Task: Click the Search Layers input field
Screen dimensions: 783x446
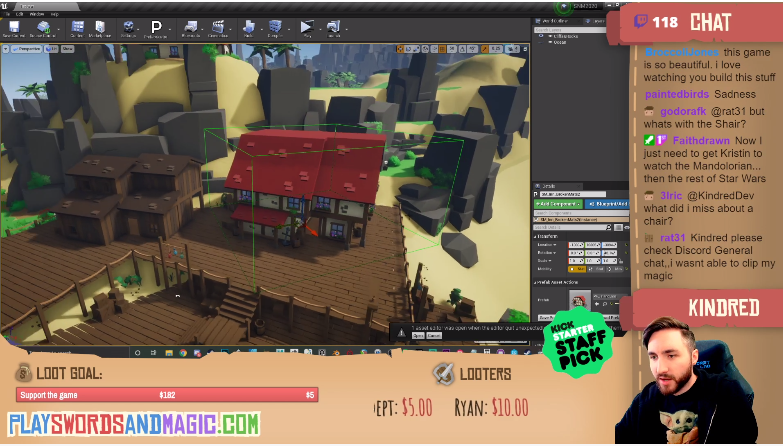Action: click(570, 30)
